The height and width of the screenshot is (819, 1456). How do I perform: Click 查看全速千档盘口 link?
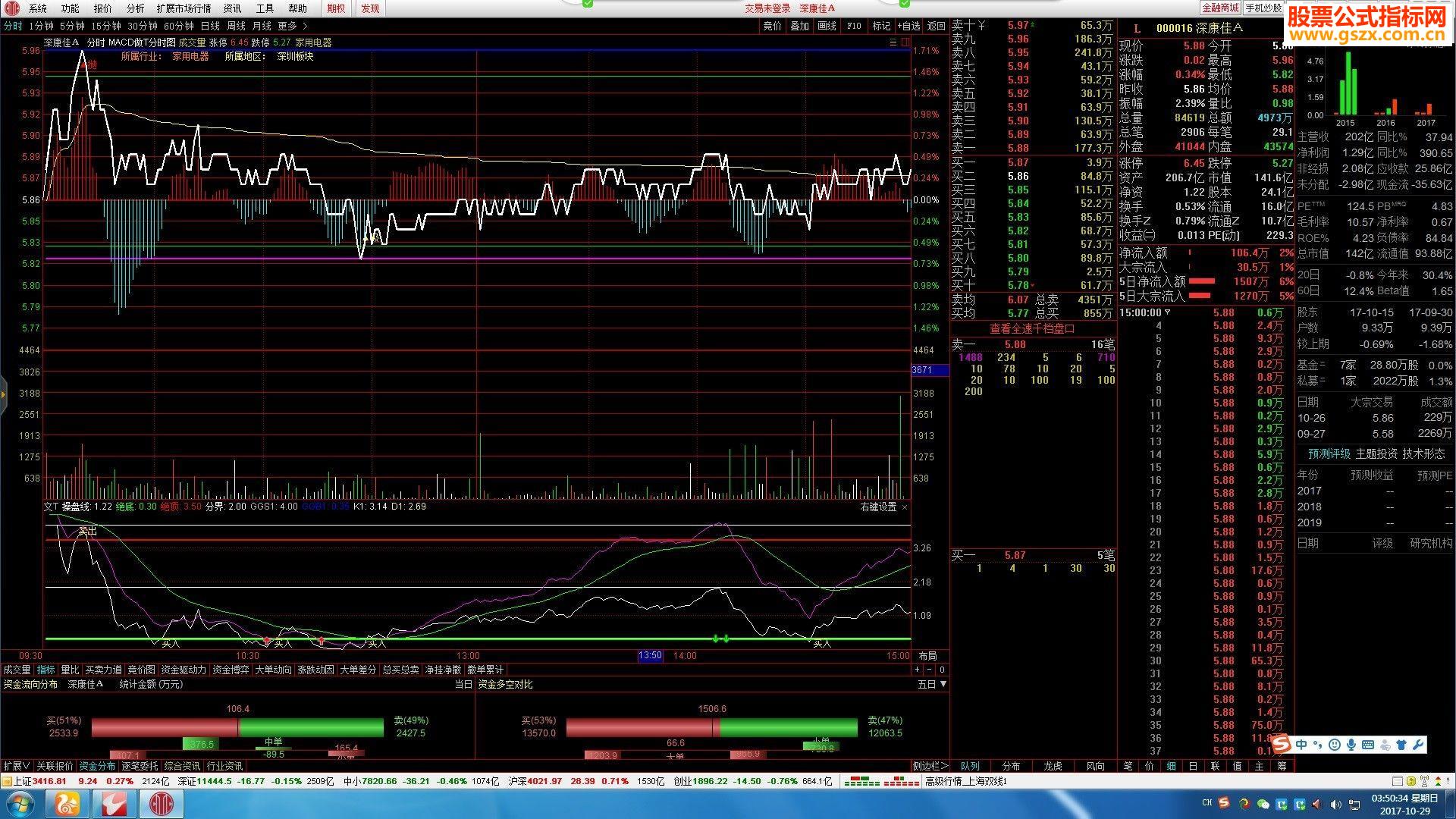(1032, 328)
